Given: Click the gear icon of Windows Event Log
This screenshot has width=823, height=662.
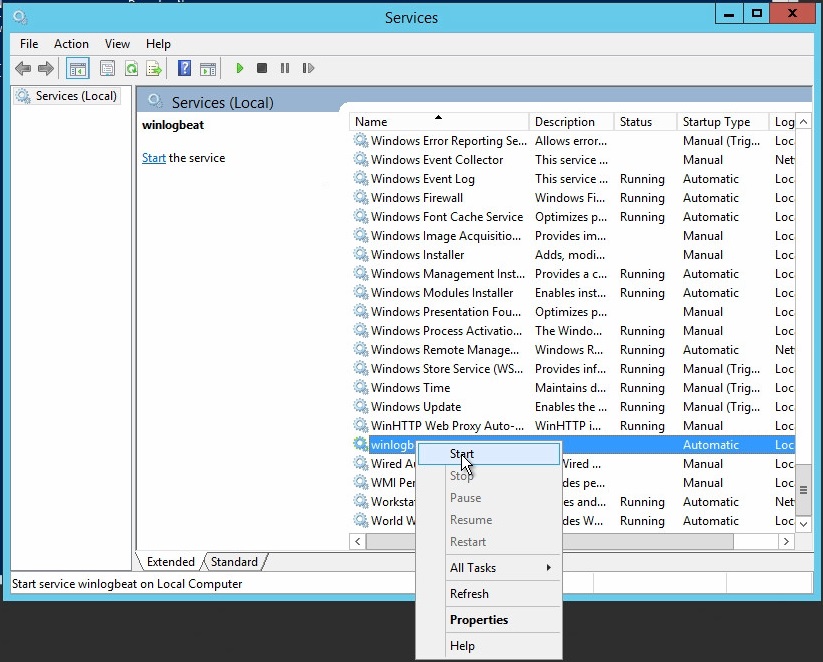Looking at the screenshot, I should (361, 178).
